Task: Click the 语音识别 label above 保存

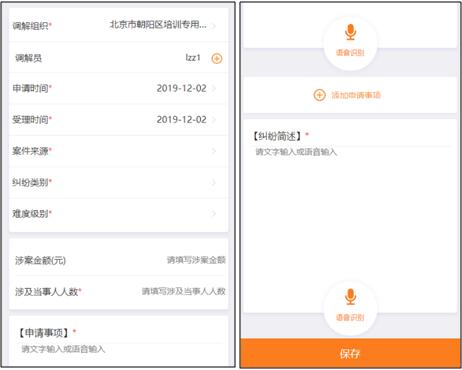Action: pyautogui.click(x=350, y=317)
